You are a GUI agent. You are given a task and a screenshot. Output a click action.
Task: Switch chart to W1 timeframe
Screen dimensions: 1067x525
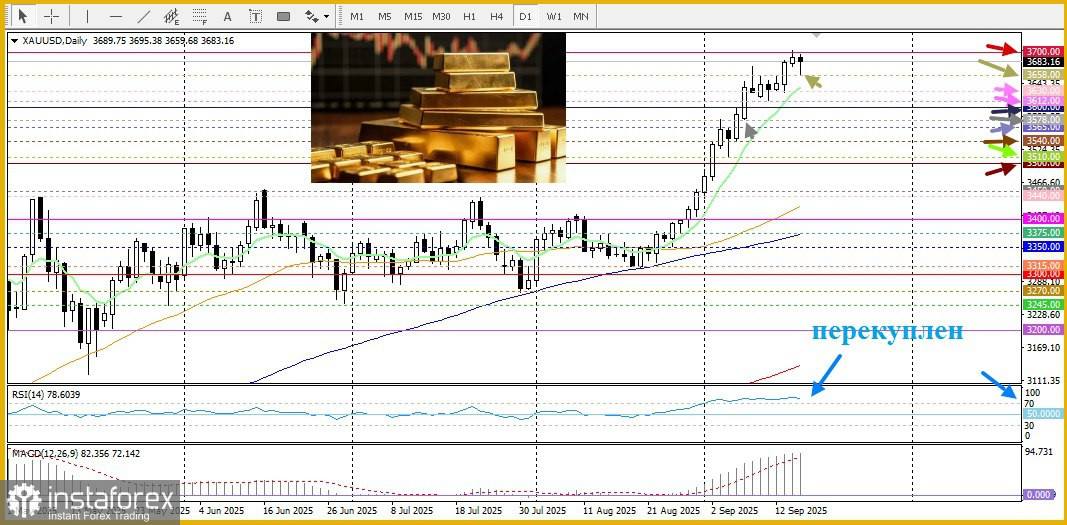coord(554,16)
